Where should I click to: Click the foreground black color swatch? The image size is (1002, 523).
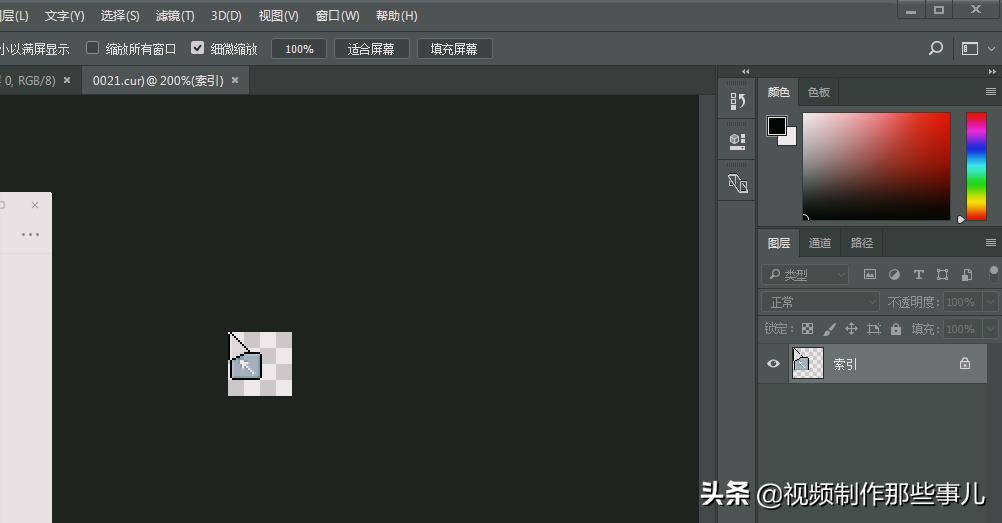(776, 125)
